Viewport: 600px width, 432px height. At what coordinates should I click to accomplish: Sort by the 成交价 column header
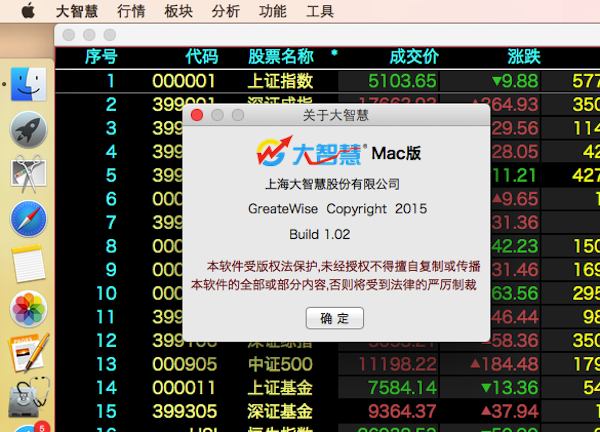tap(414, 56)
